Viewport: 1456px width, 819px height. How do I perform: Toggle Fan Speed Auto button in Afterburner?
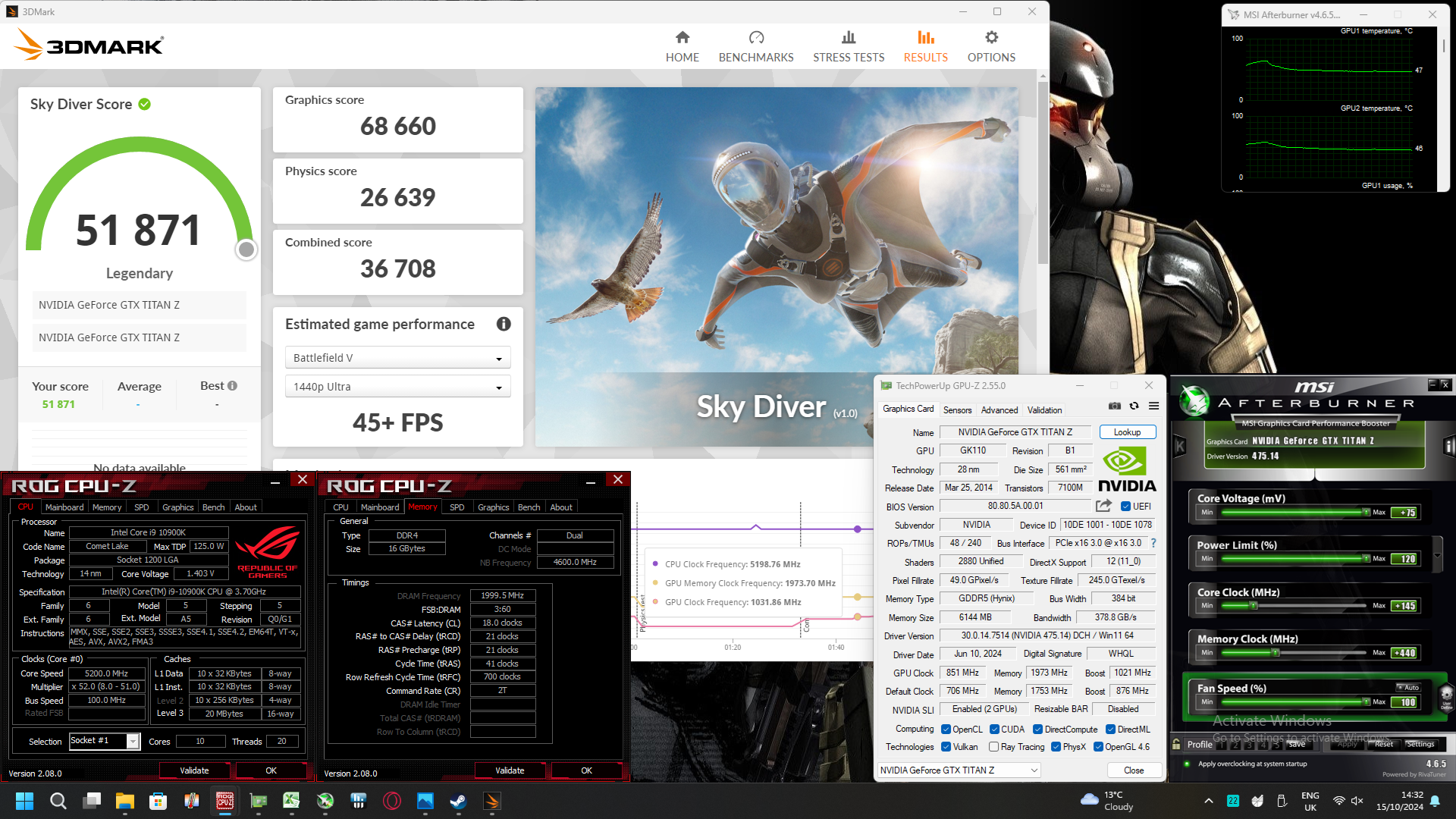(1408, 688)
